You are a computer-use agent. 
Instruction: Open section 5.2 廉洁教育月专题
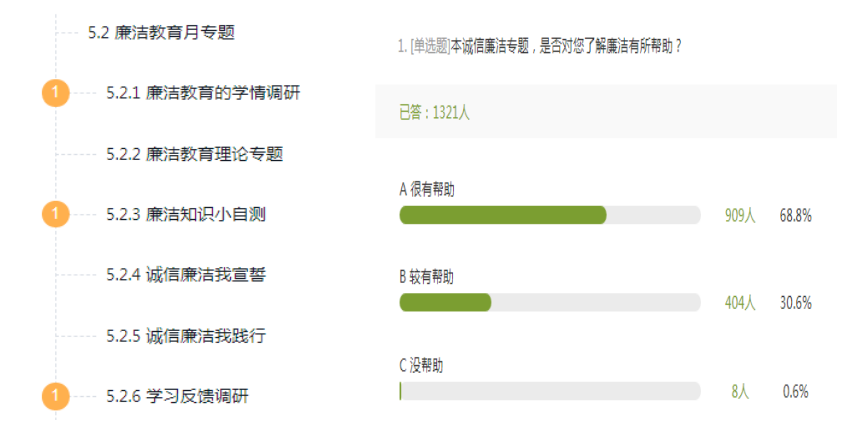coord(161,33)
